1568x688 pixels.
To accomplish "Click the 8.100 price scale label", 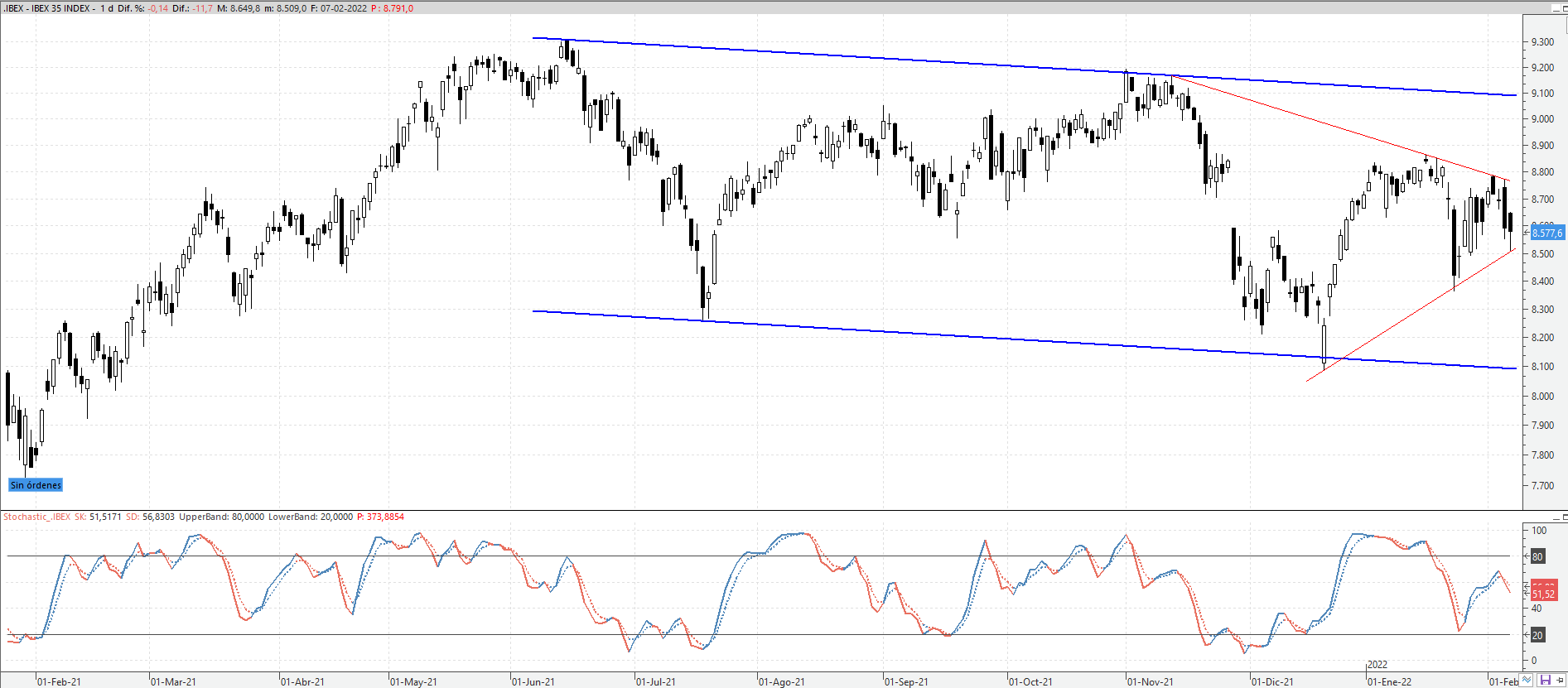I will [1542, 367].
